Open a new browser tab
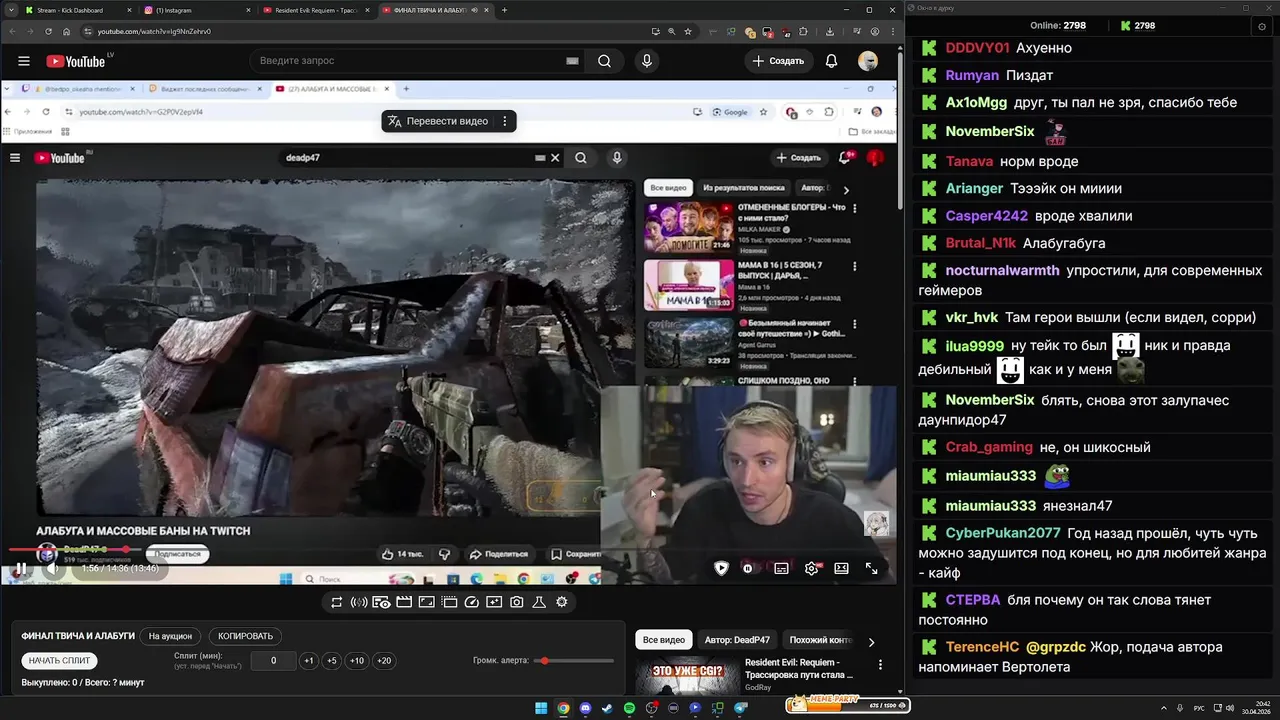The width and height of the screenshot is (1280, 720). pos(504,10)
